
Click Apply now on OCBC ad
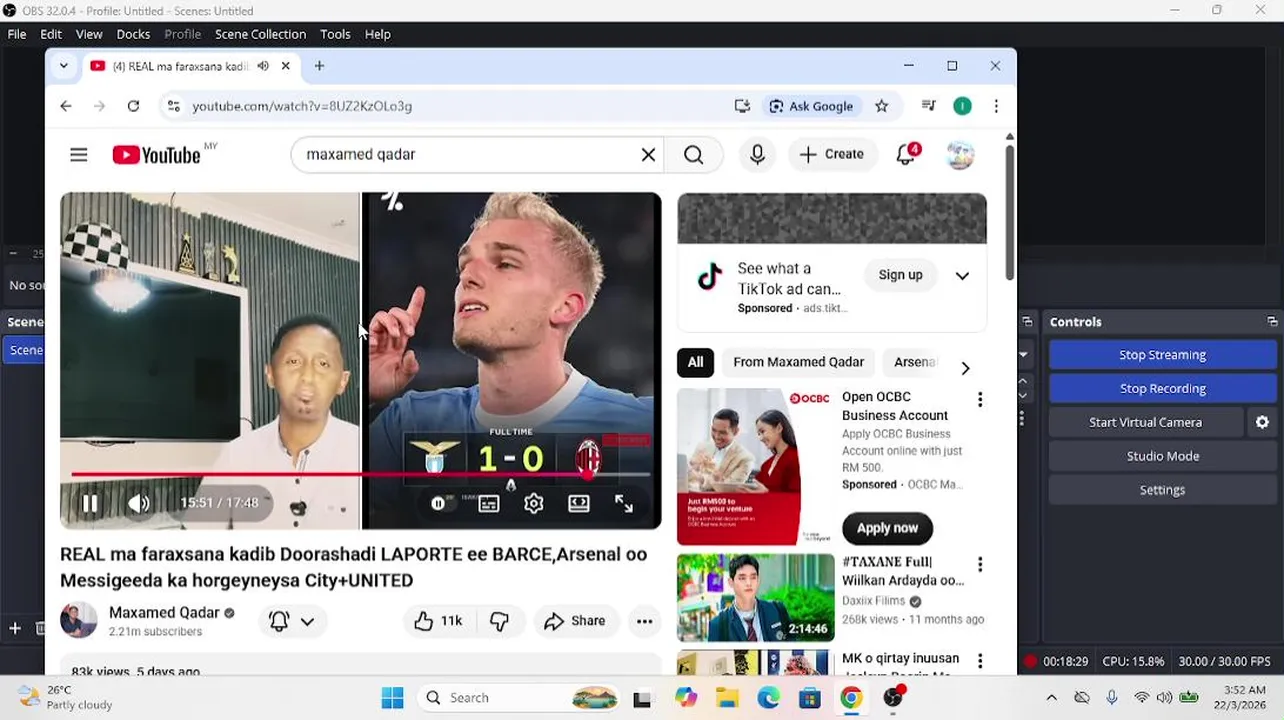coord(887,528)
